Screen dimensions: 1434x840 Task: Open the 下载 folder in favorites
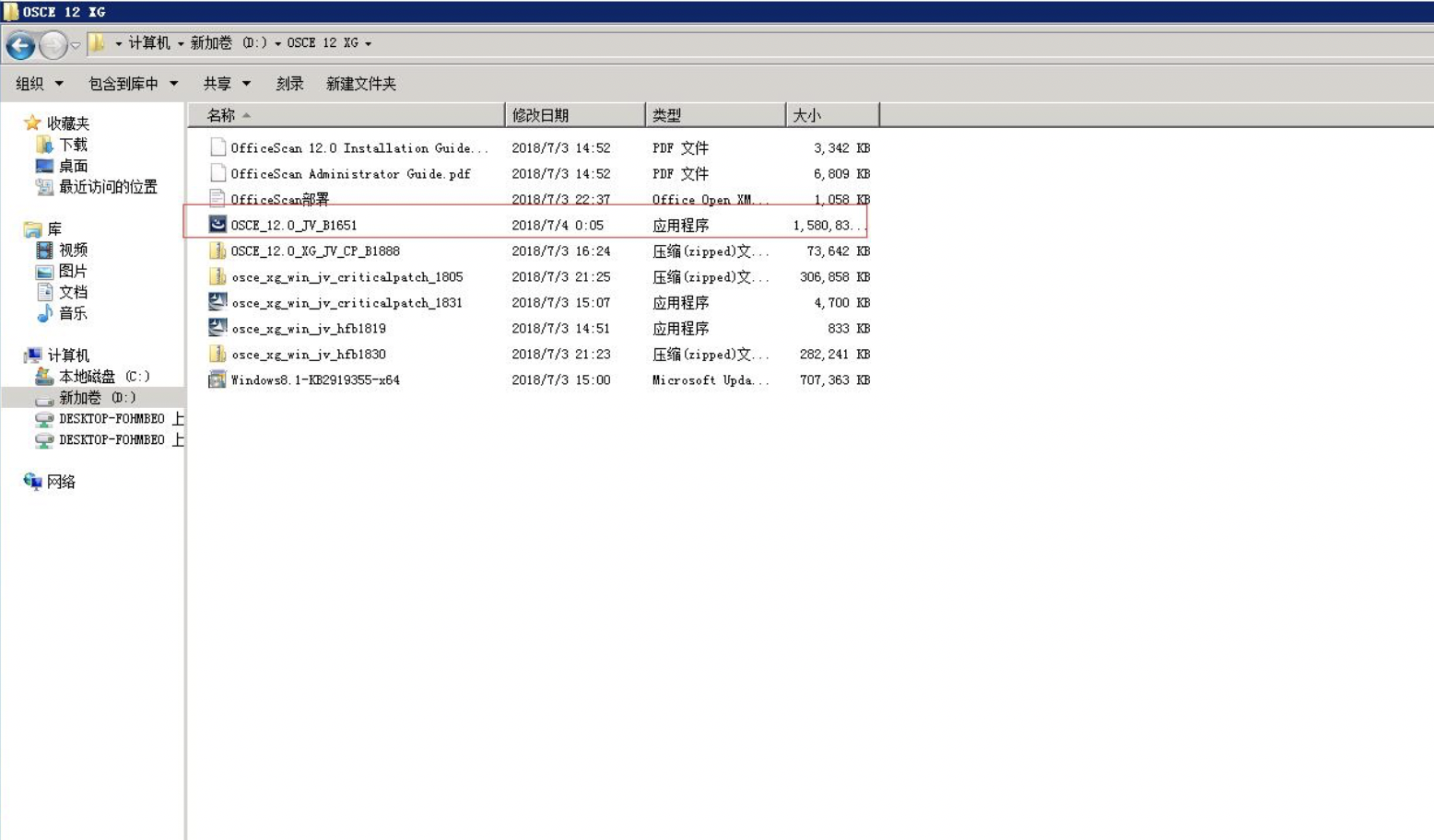coord(63,145)
